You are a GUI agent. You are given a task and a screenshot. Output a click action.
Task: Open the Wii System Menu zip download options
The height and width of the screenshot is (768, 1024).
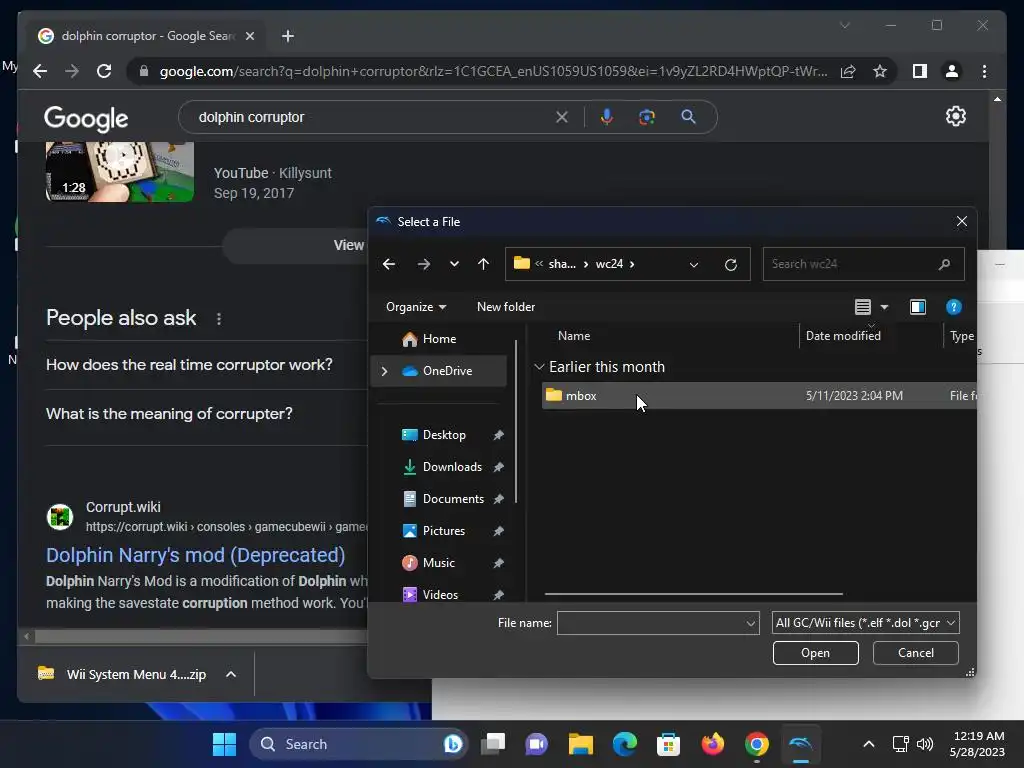231,675
